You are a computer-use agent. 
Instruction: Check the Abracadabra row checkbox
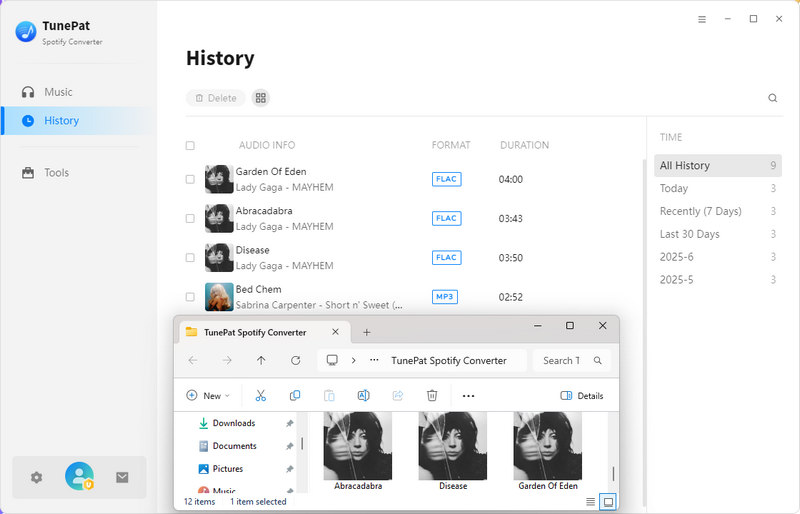tap(190, 218)
